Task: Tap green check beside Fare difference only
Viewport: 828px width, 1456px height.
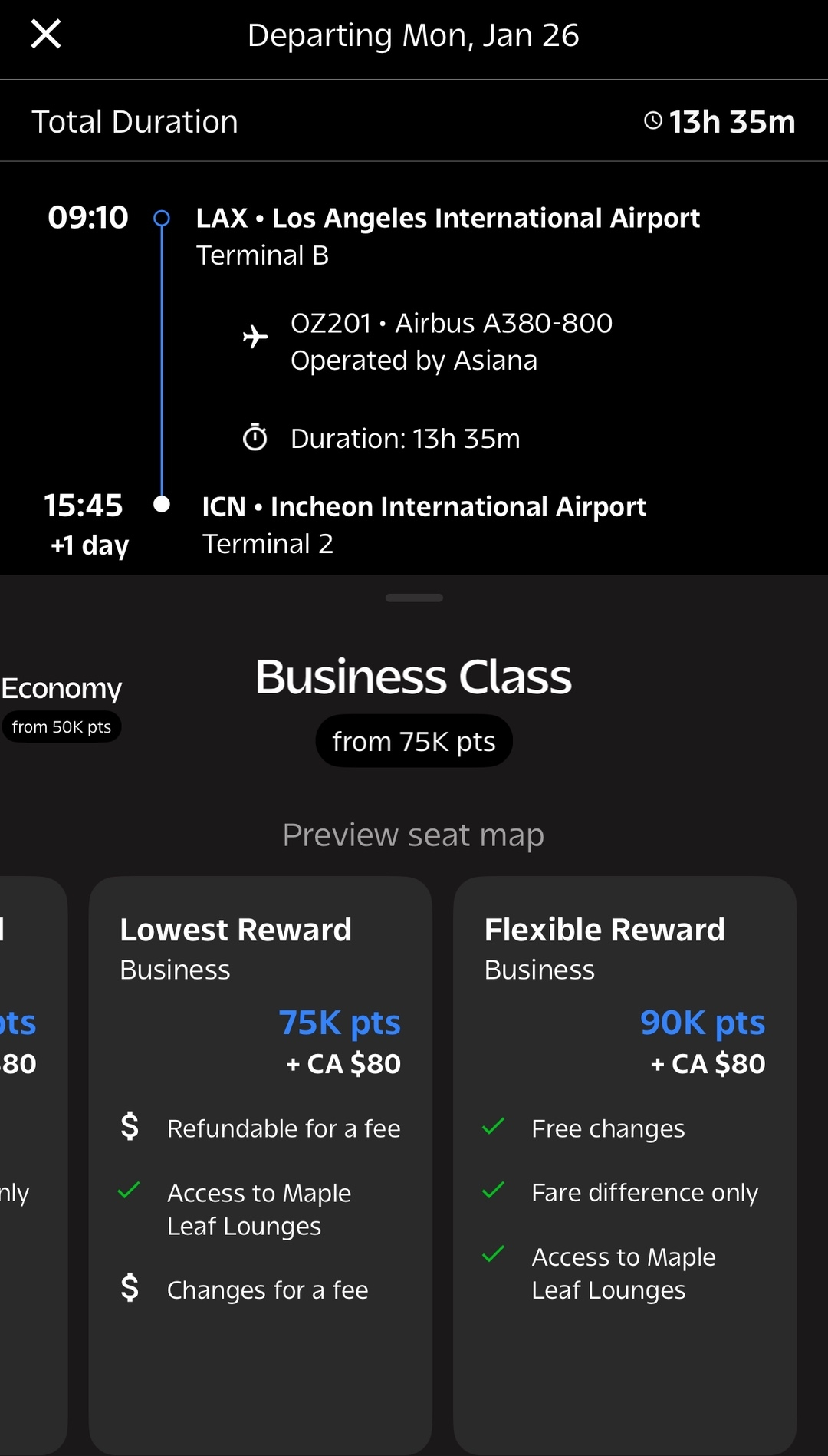Action: [494, 1191]
